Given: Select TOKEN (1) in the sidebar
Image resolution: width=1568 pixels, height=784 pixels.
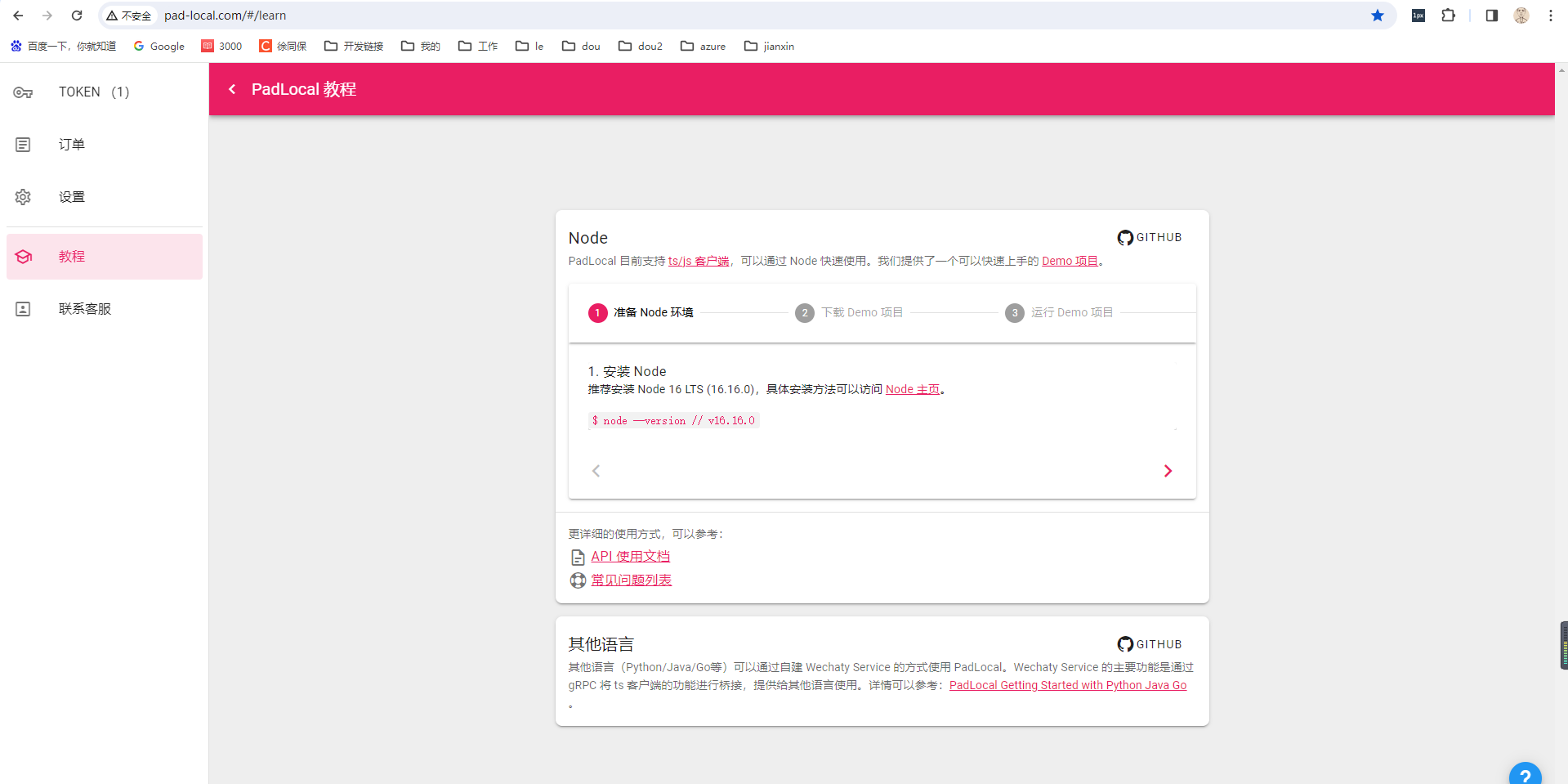Looking at the screenshot, I should [105, 92].
